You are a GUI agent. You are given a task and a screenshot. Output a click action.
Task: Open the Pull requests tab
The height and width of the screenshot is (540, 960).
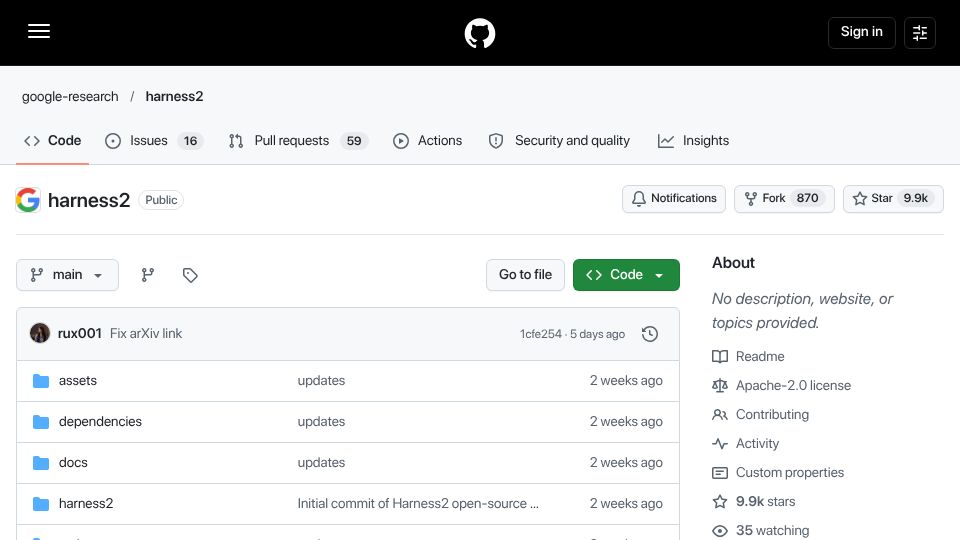(298, 141)
